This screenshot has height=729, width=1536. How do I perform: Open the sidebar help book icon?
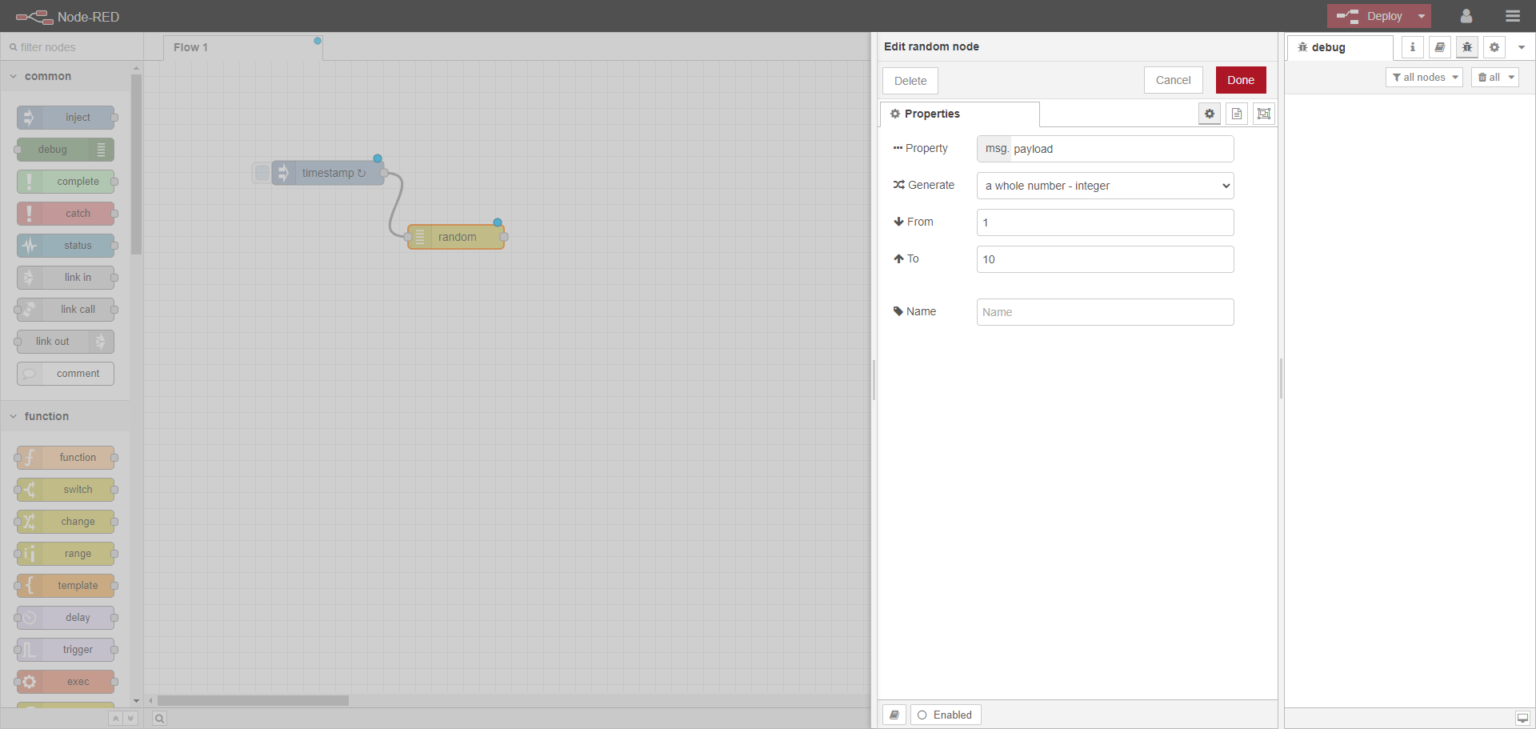point(1439,47)
